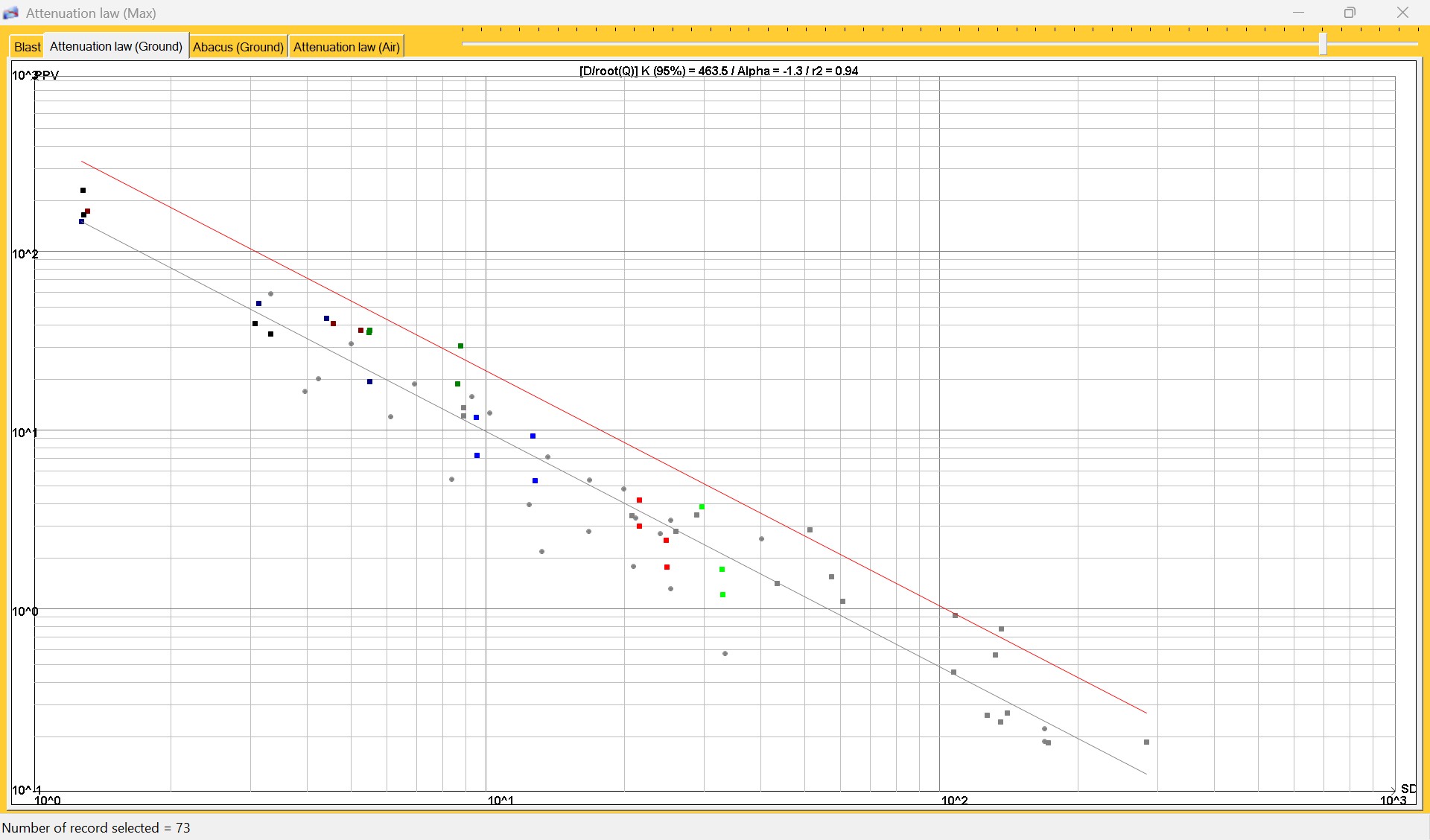The image size is (1430, 840).
Task: Switch to the Blast tab
Action: coord(27,46)
